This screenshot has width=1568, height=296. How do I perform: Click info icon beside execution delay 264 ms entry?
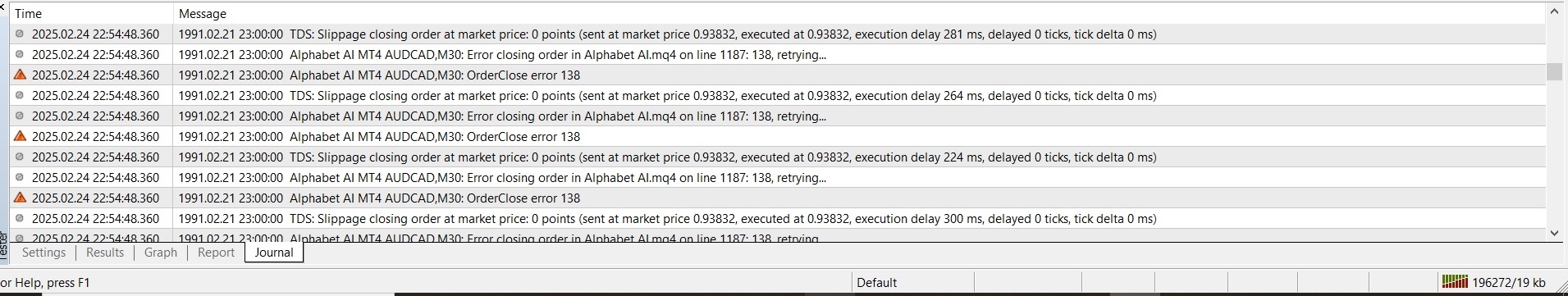[x=20, y=95]
